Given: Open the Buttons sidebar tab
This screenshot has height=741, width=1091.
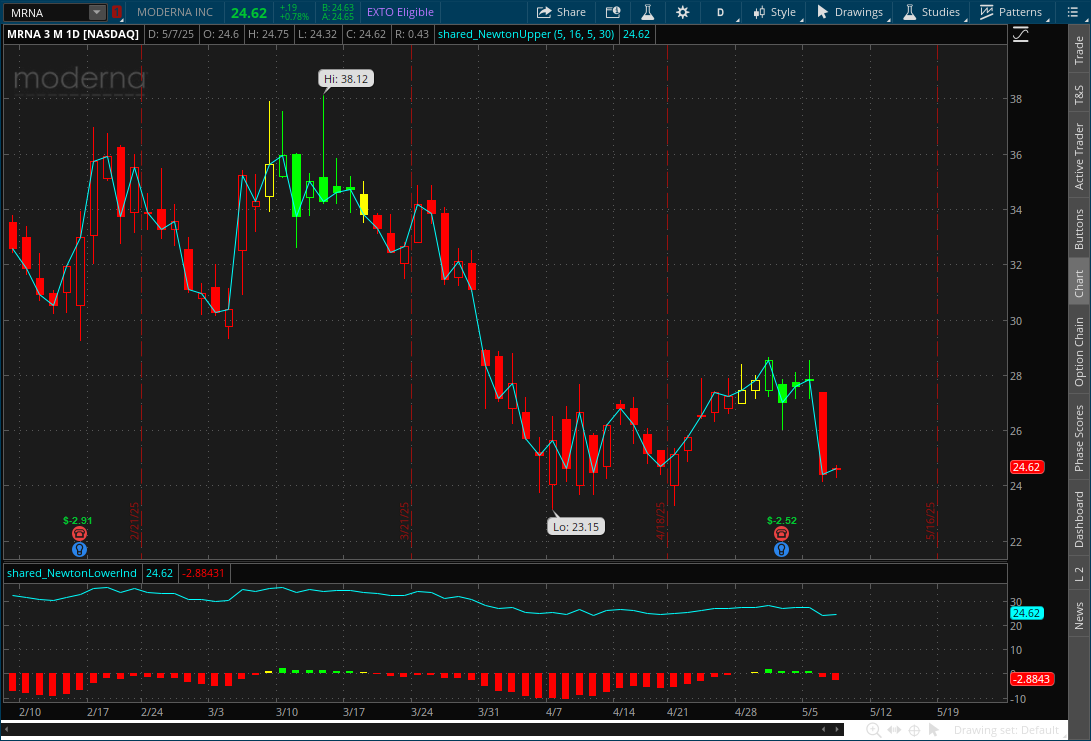Looking at the screenshot, I should click(1079, 229).
